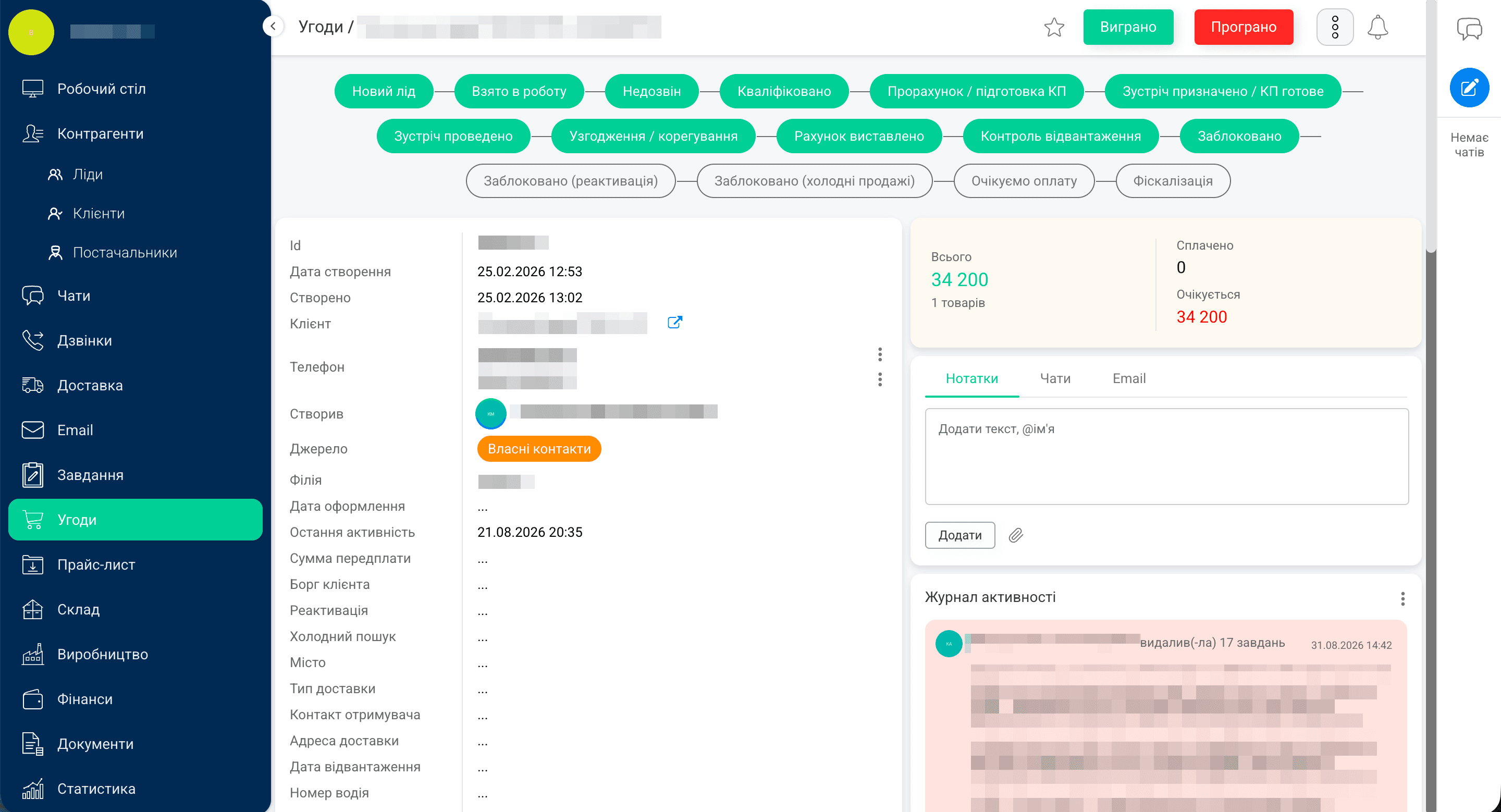
Task: Mark the deal as favorite with the star
Action: point(1053,28)
